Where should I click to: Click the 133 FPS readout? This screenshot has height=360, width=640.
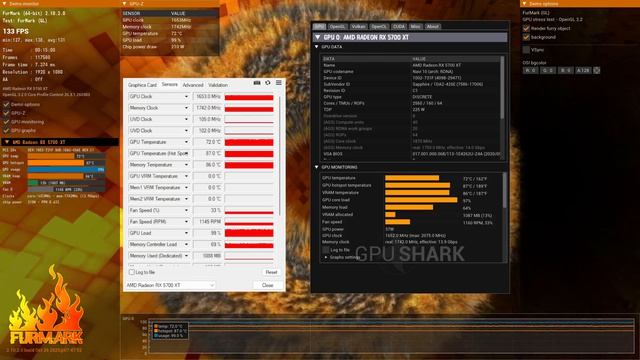coord(16,31)
